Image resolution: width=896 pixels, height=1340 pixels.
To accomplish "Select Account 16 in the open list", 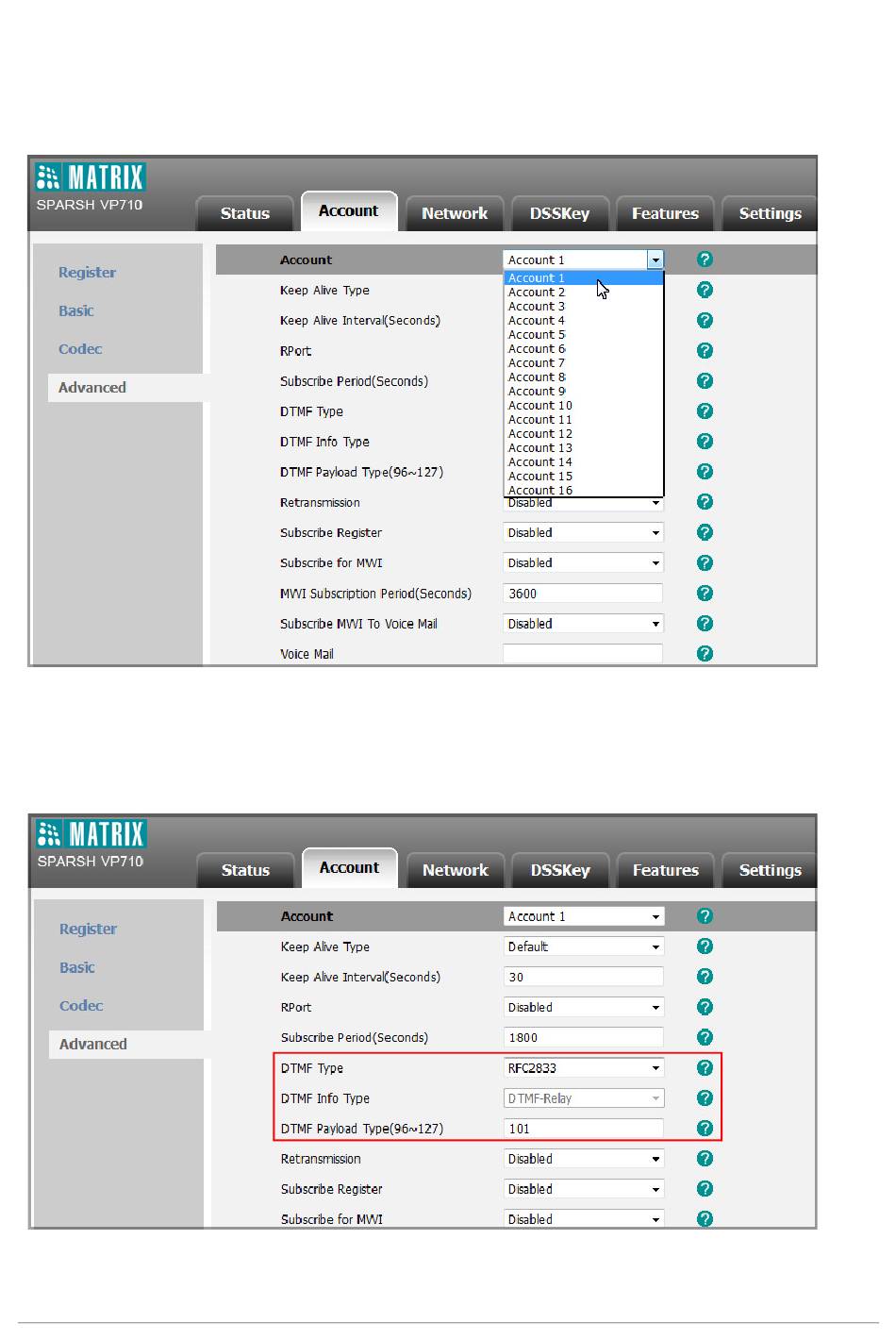I will 584,490.
